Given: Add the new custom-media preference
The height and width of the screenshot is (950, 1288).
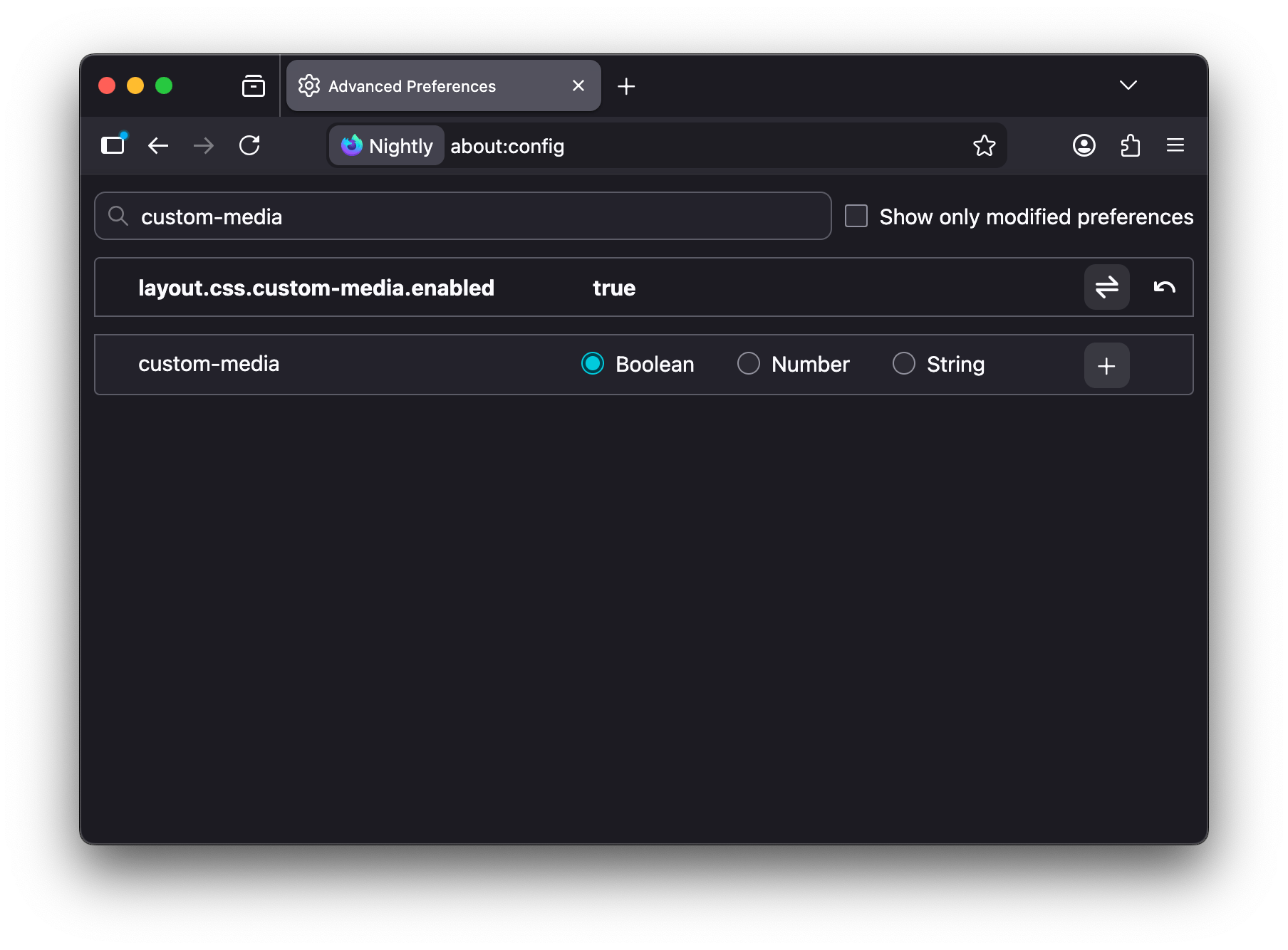Looking at the screenshot, I should [x=1106, y=366].
